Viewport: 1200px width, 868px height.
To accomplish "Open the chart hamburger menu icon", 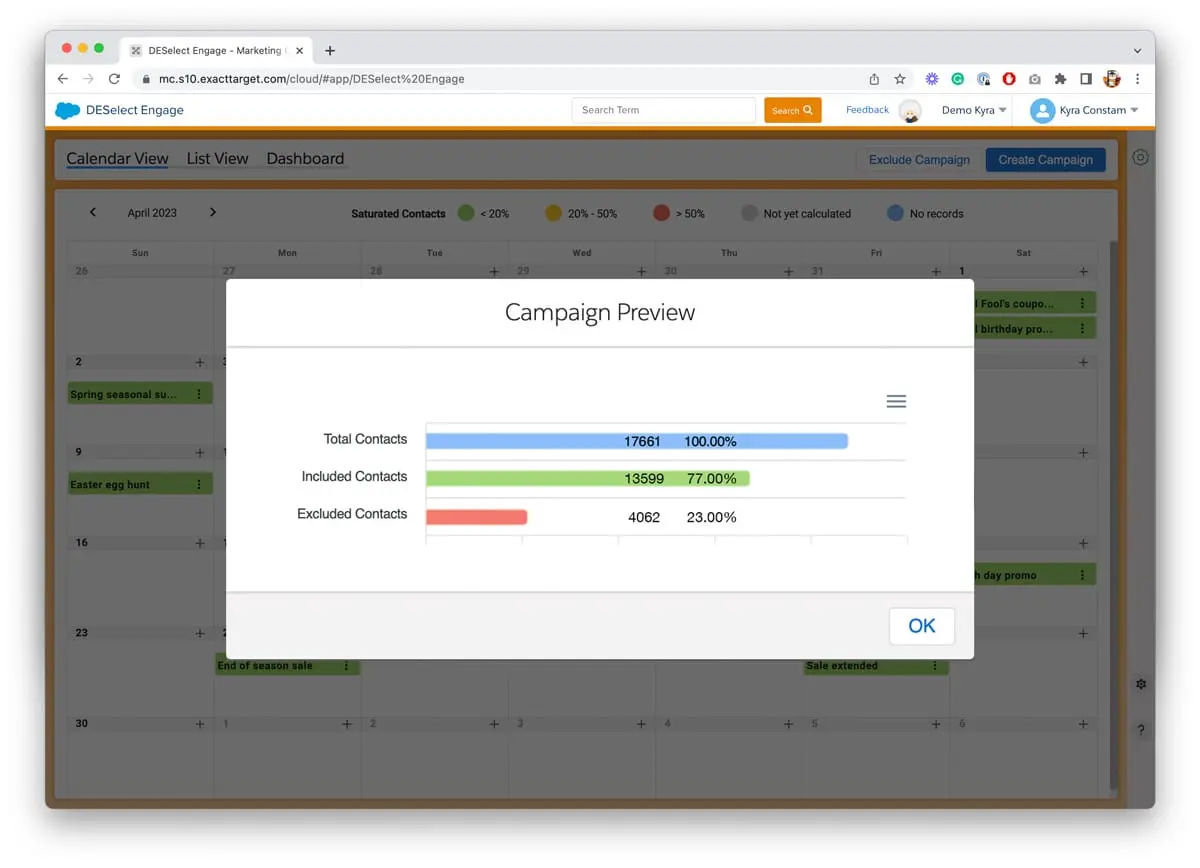I will click(x=896, y=401).
